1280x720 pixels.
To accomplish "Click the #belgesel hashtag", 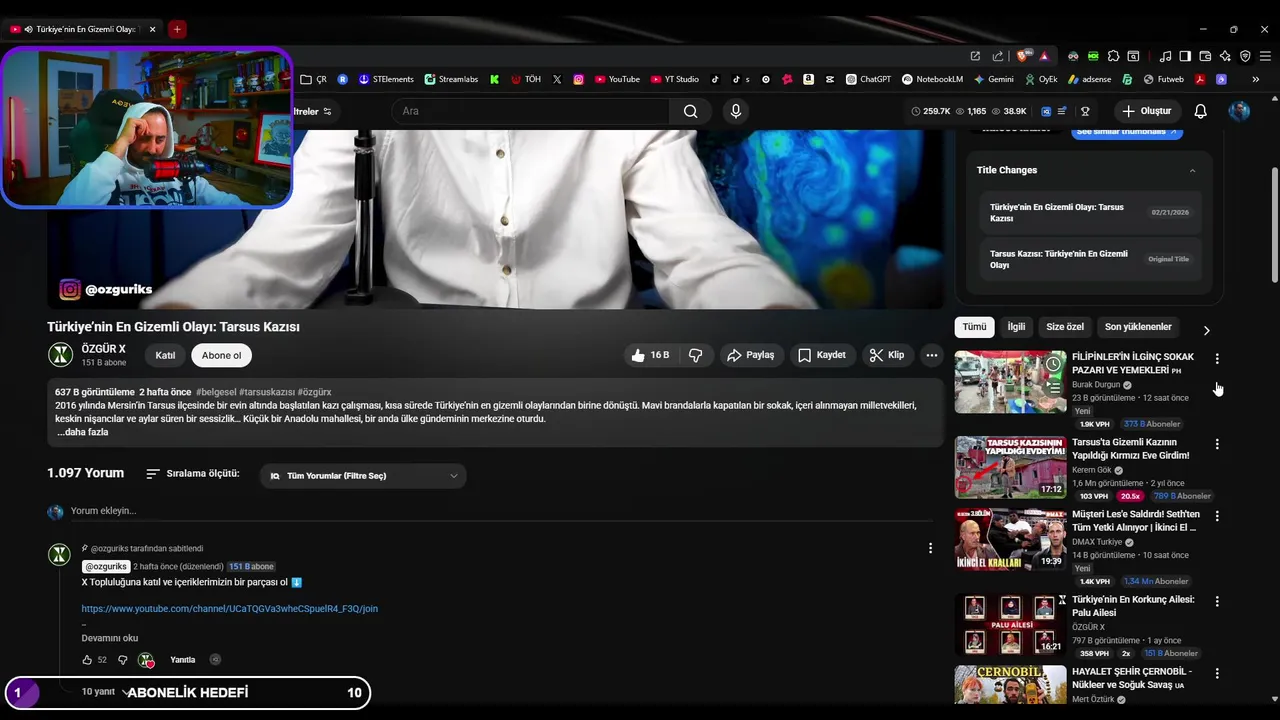I will pos(216,392).
